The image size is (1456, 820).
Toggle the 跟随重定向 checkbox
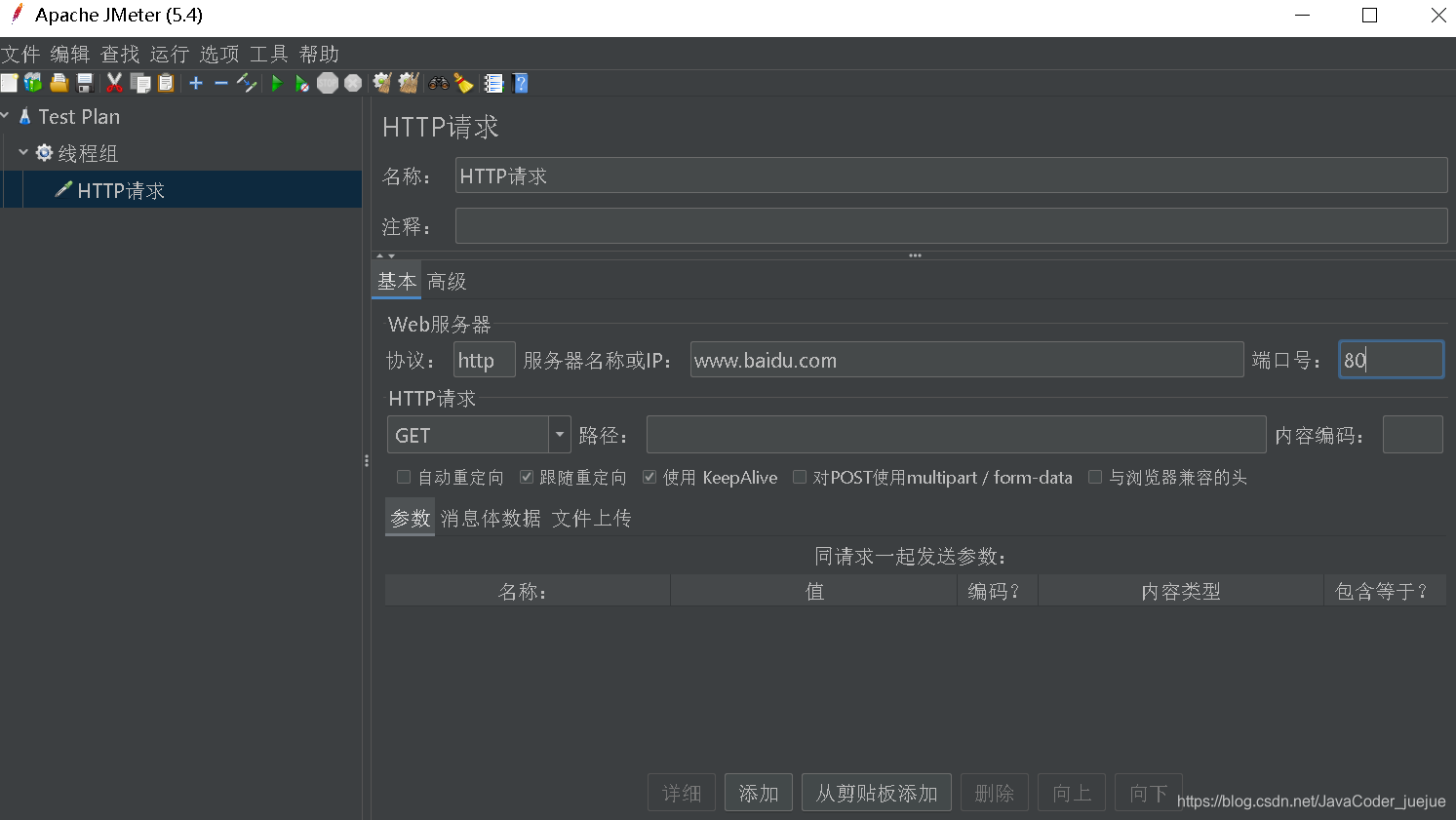(x=527, y=477)
